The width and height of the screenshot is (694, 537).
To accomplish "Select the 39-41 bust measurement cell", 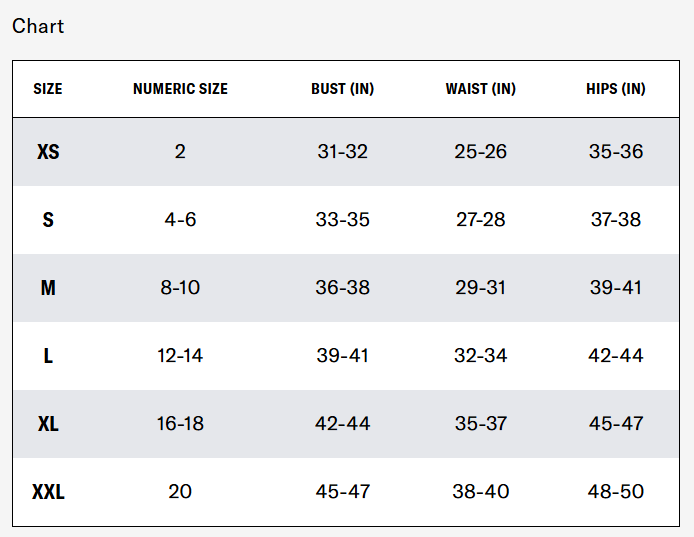I will click(x=342, y=356).
